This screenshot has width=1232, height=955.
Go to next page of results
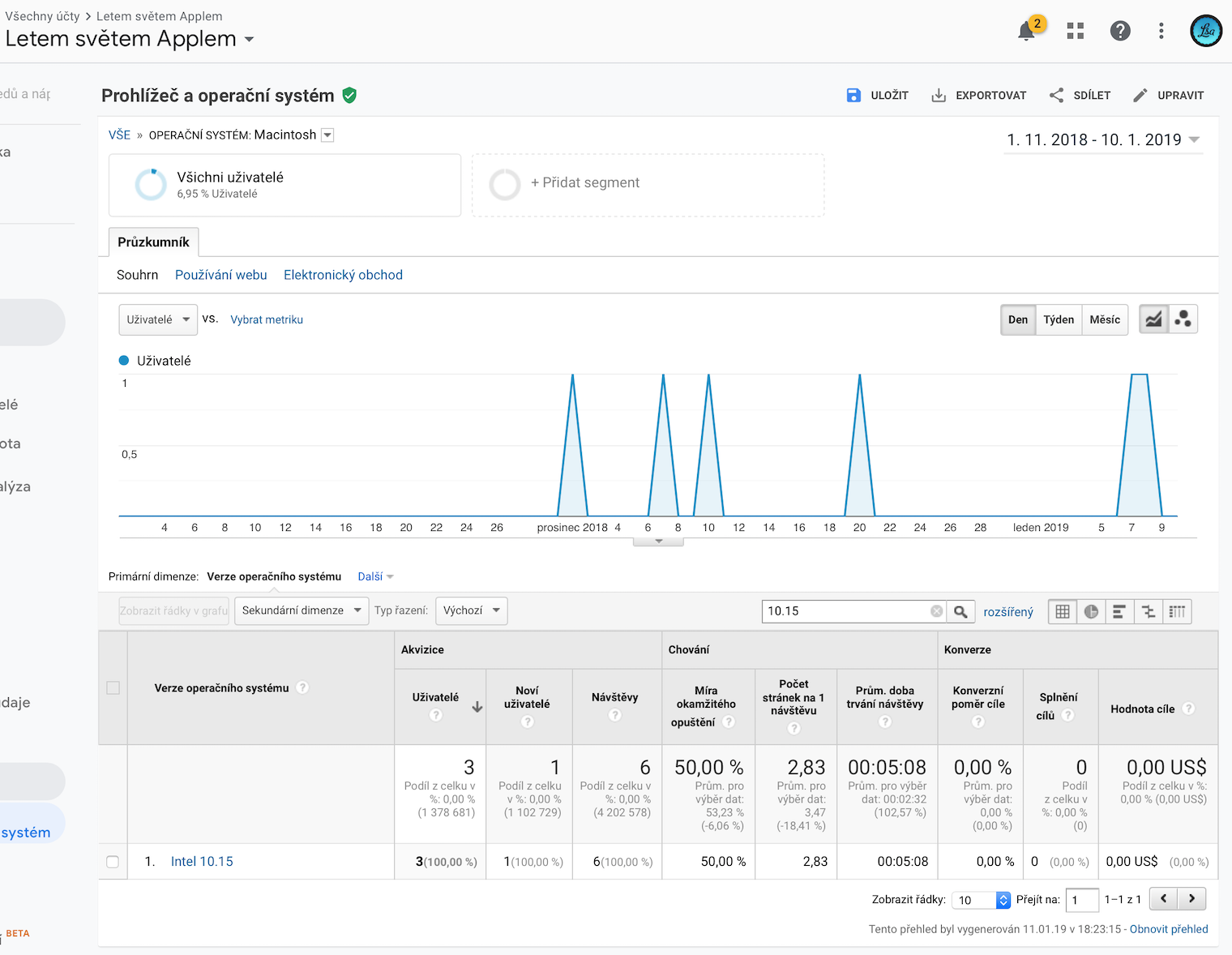pyautogui.click(x=1191, y=898)
